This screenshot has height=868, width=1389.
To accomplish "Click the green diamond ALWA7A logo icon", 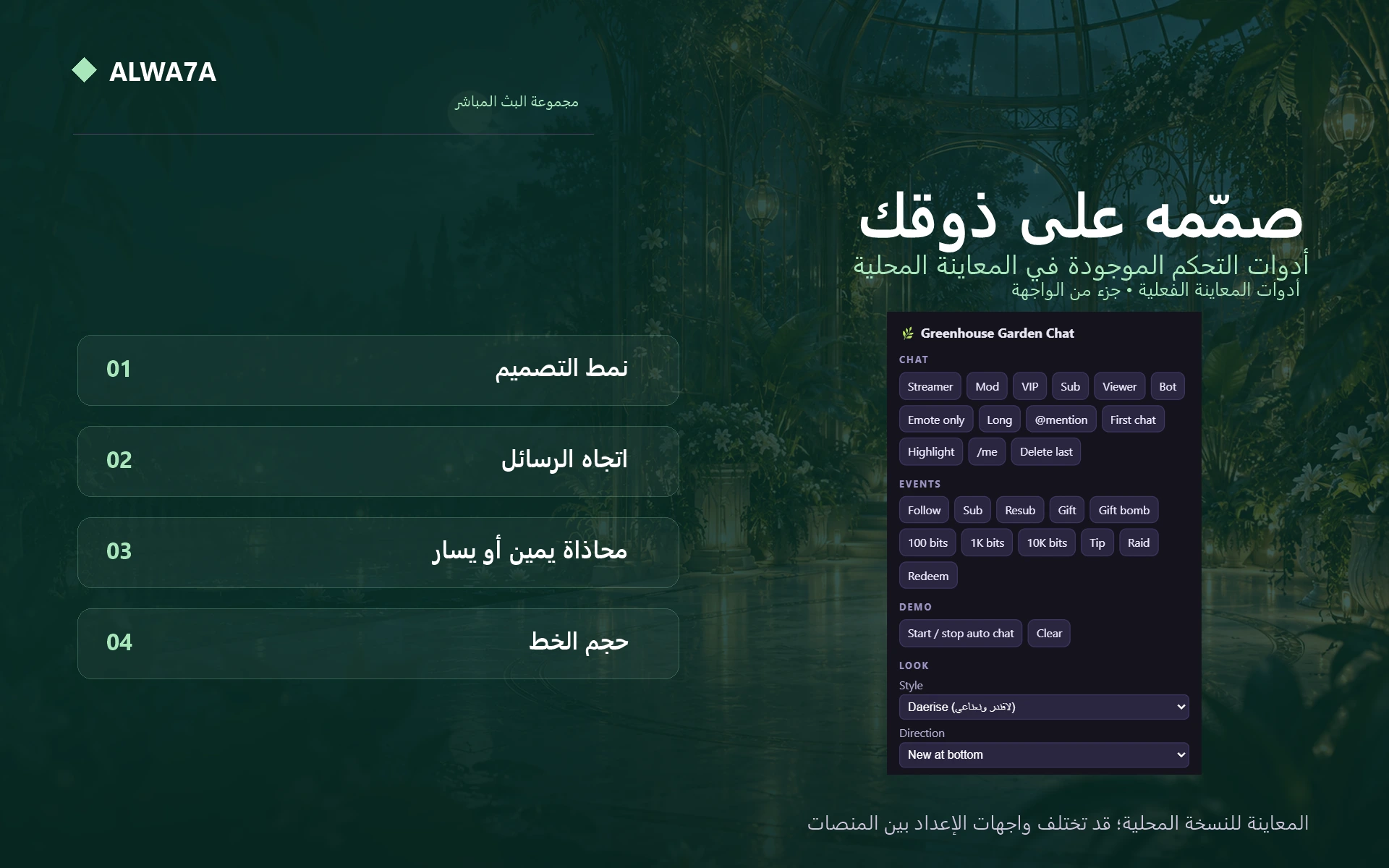I will (85, 70).
